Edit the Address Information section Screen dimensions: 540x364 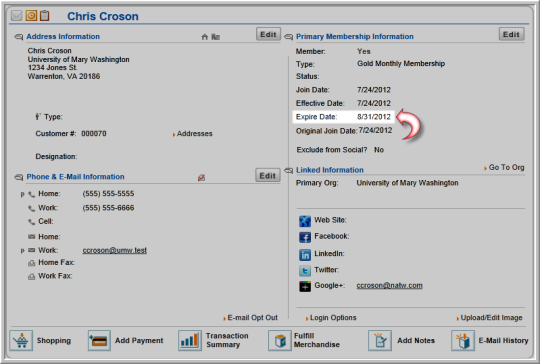[268, 34]
